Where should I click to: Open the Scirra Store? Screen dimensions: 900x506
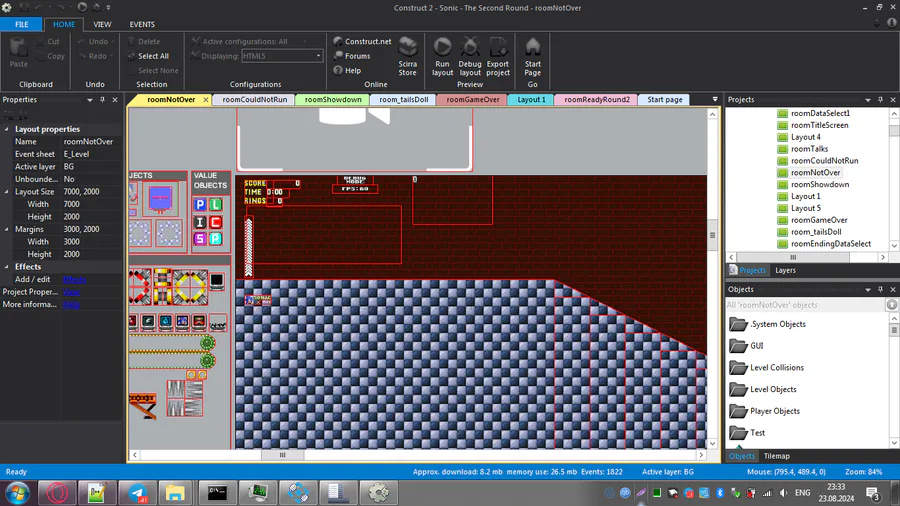[408, 56]
